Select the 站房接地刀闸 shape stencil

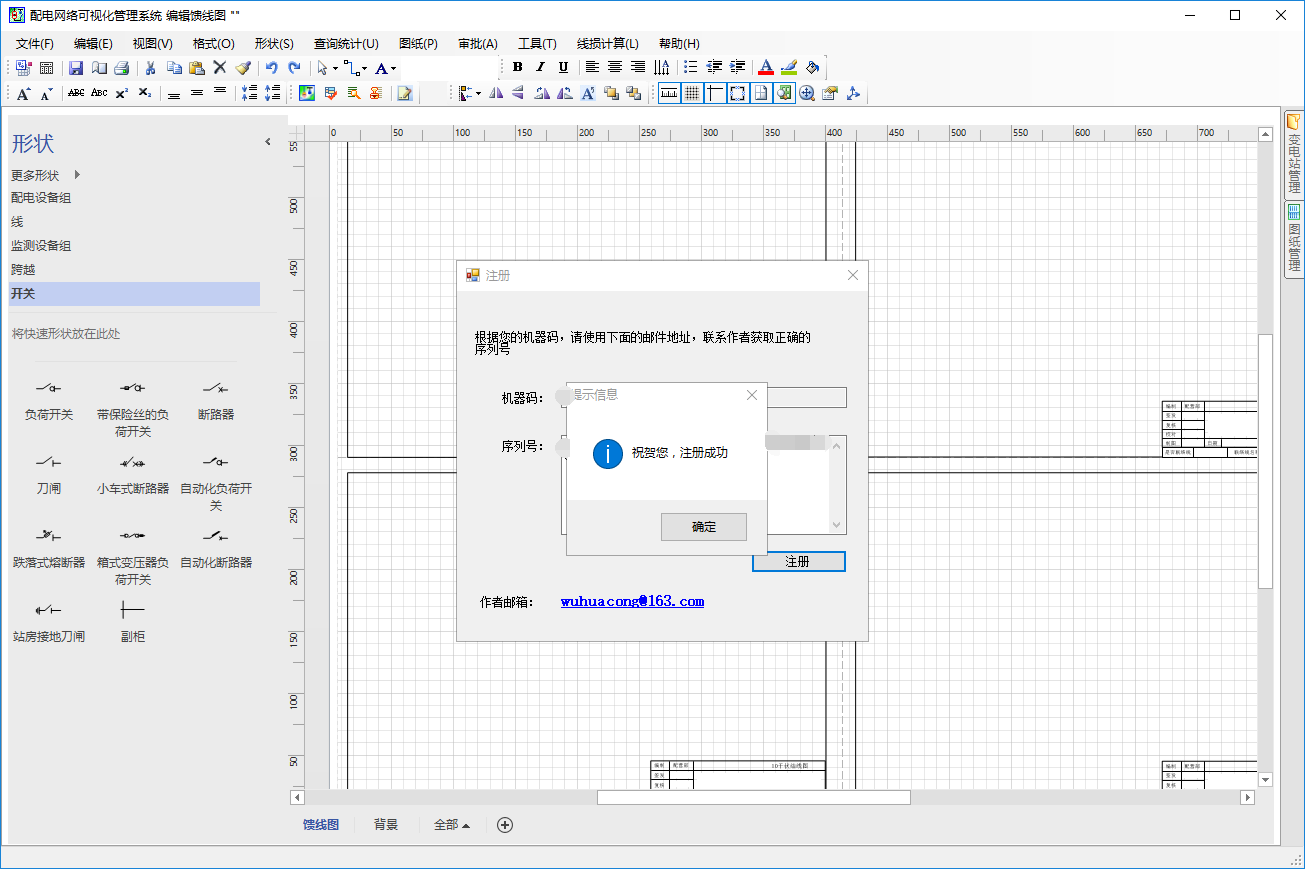pyautogui.click(x=49, y=622)
